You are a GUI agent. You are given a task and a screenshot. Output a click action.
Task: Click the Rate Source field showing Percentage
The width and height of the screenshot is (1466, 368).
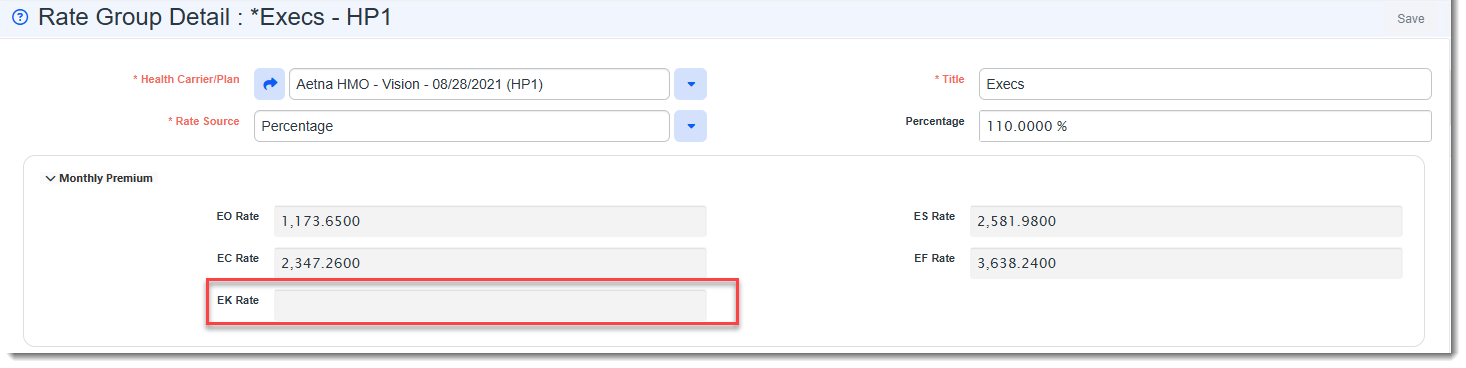462,126
